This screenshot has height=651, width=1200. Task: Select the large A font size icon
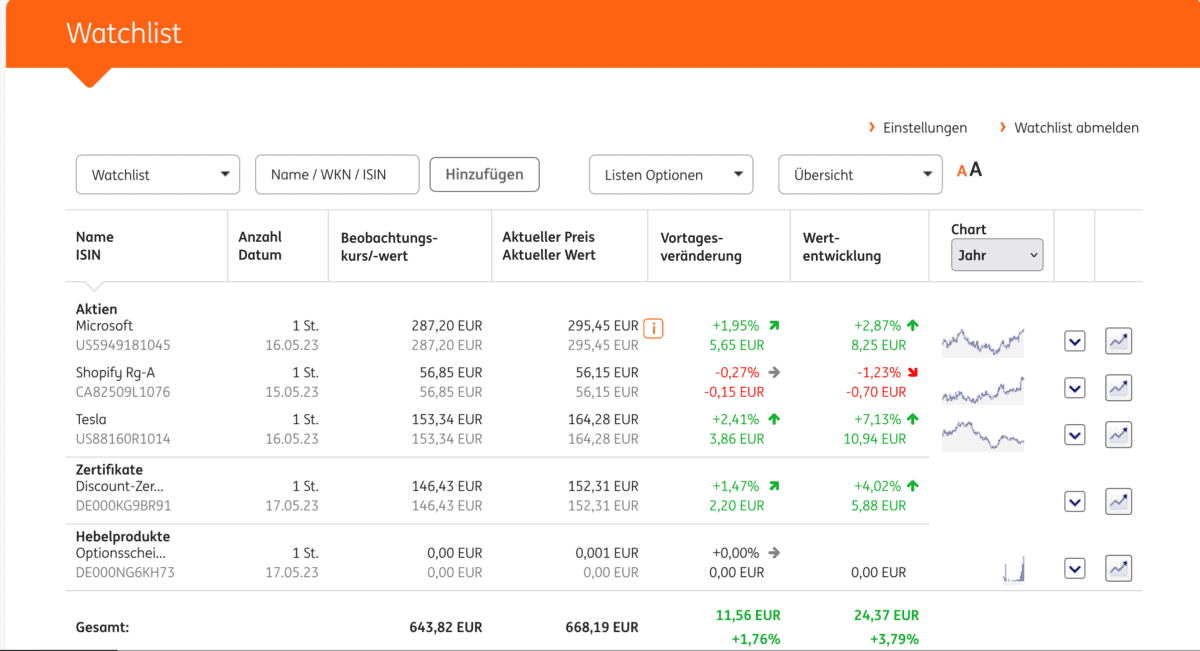tap(976, 170)
